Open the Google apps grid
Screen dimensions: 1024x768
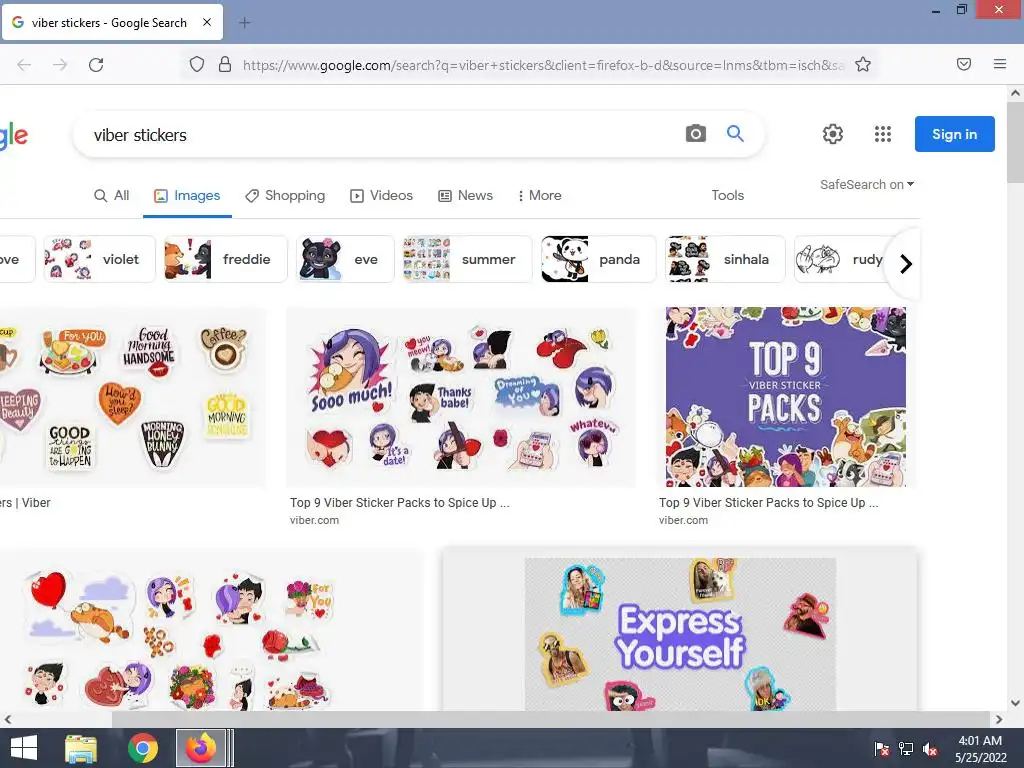point(883,134)
